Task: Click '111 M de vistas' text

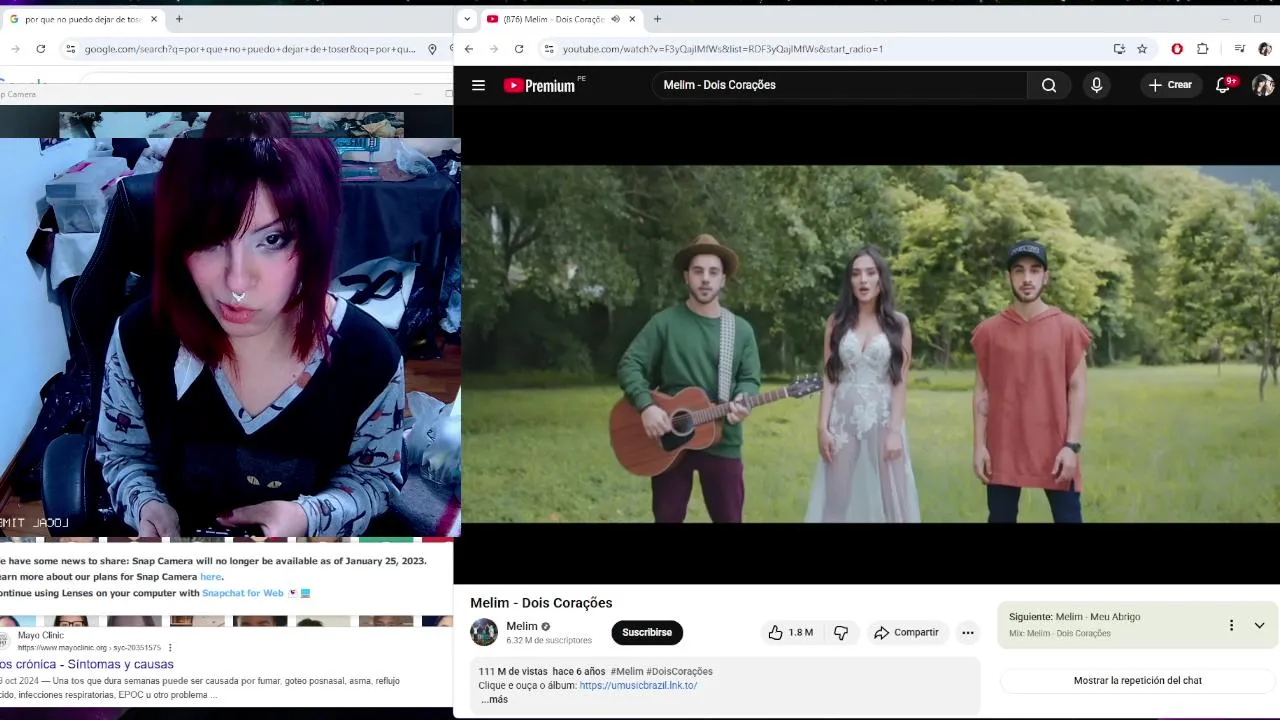Action: pos(513,671)
